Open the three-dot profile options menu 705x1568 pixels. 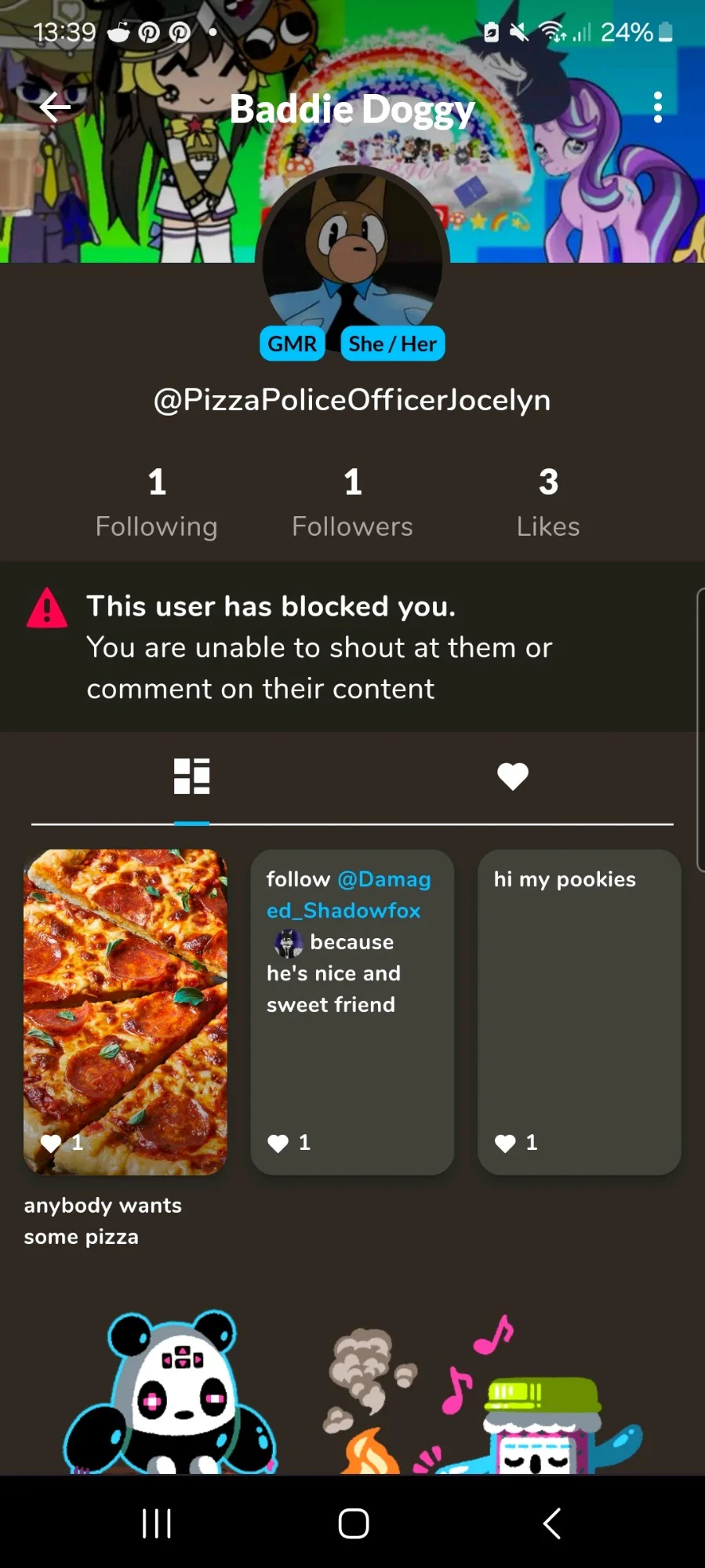click(x=657, y=107)
